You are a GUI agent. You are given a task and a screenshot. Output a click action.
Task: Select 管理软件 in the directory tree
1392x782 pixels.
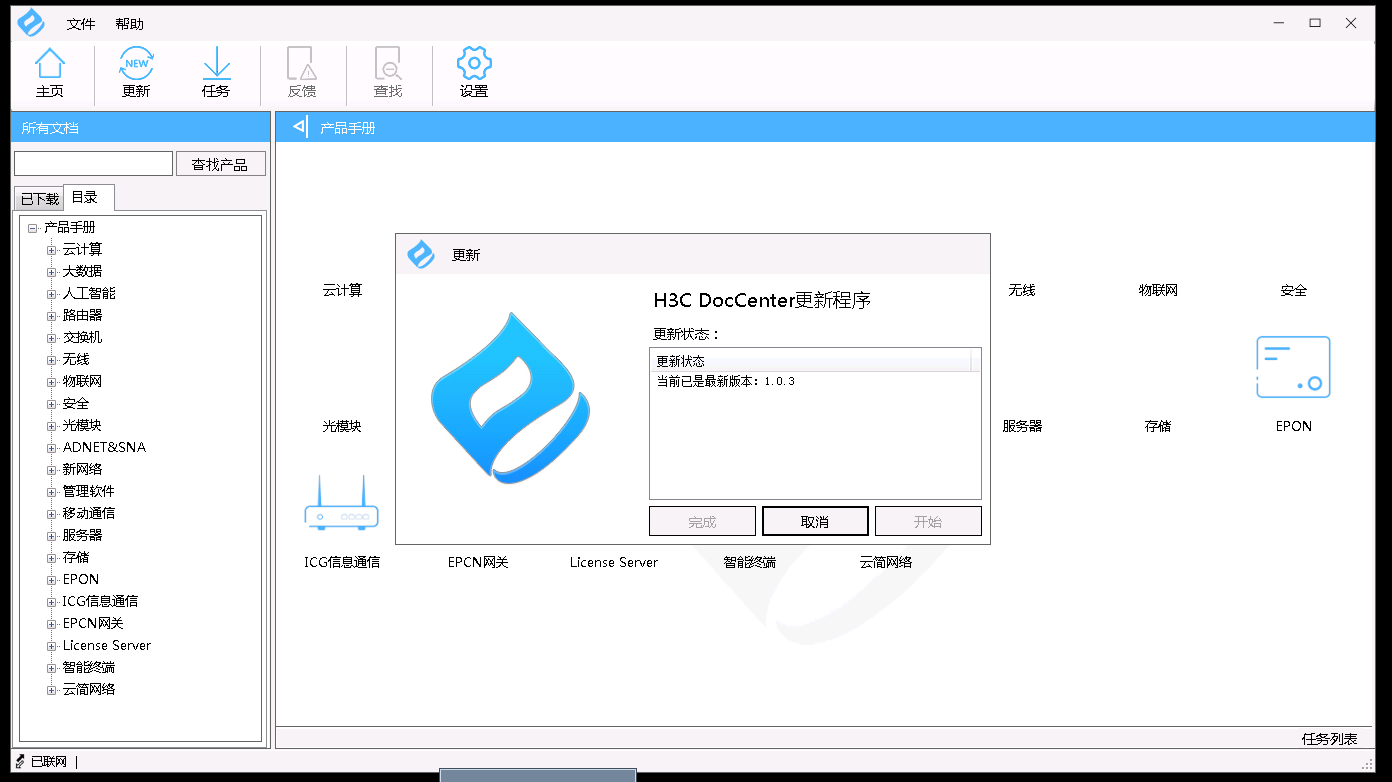tap(88, 491)
